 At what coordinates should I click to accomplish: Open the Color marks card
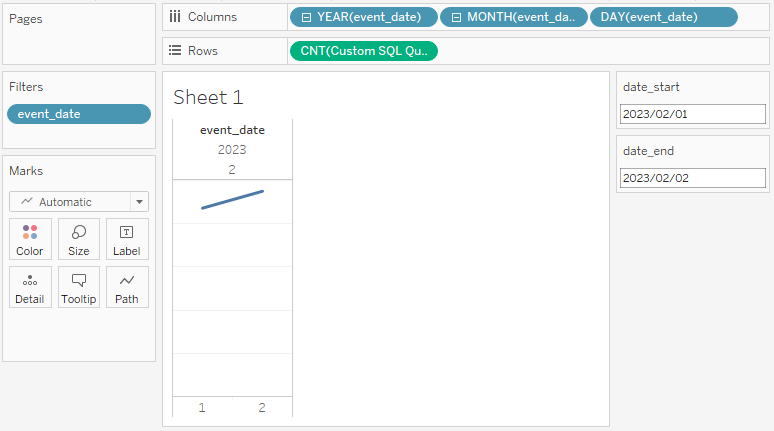click(30, 239)
